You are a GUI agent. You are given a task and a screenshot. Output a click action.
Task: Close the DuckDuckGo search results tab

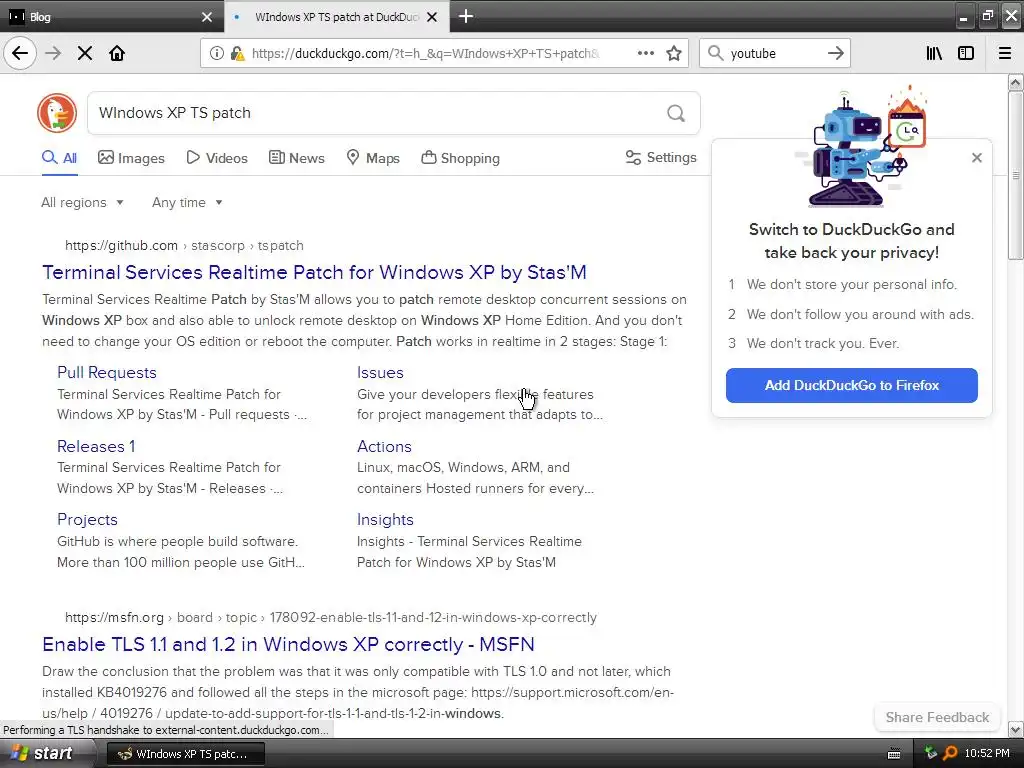pyautogui.click(x=432, y=17)
